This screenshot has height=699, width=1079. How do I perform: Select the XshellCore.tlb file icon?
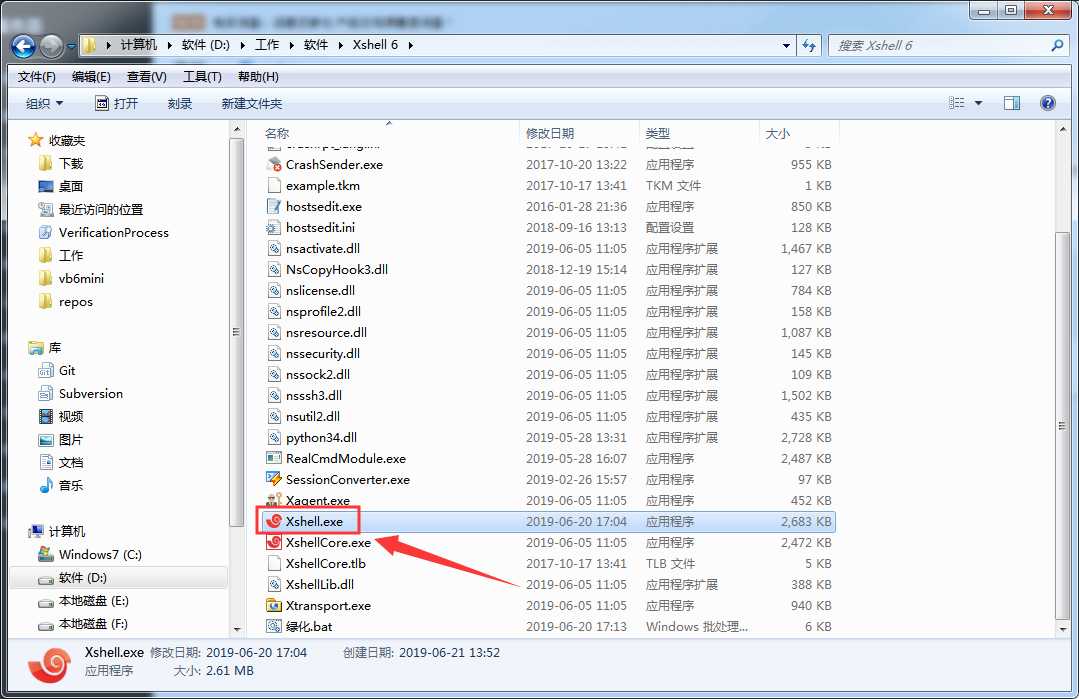click(274, 563)
